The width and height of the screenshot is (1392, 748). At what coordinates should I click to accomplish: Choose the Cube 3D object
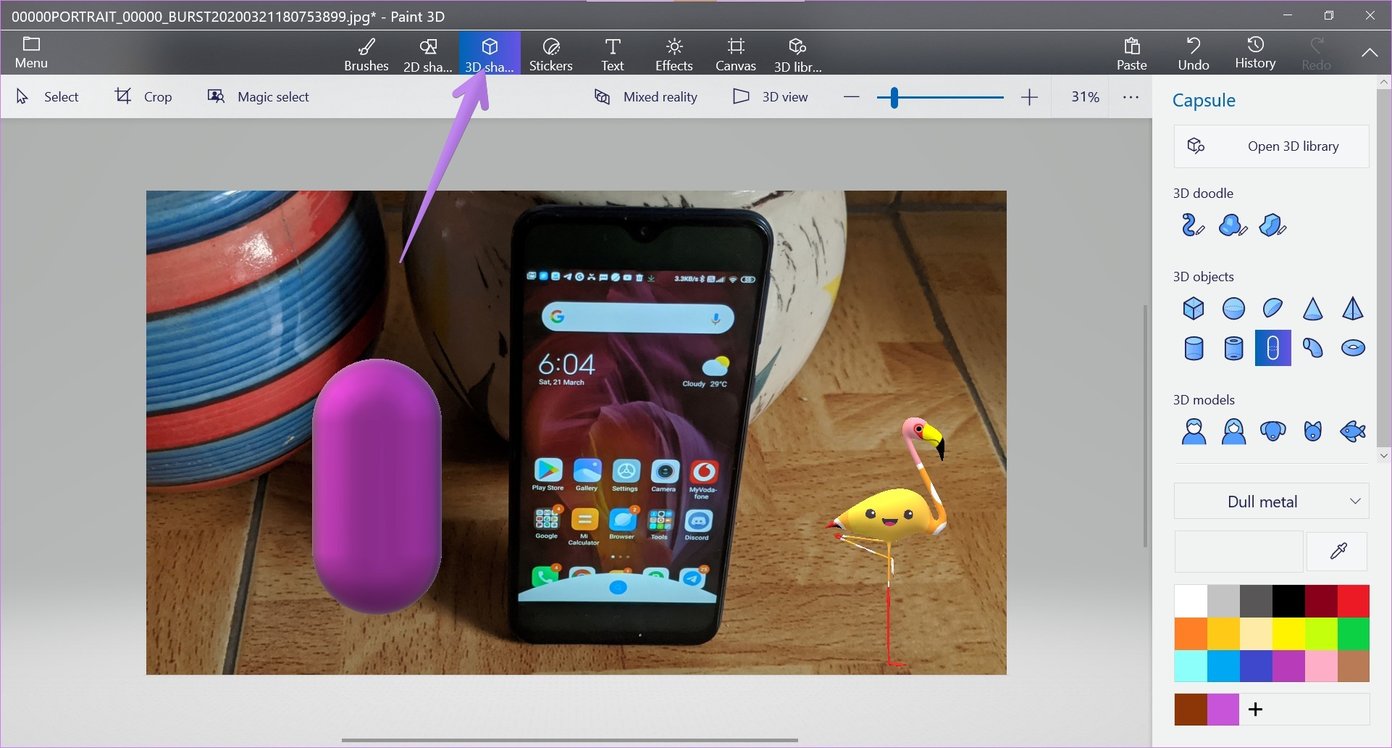[x=1193, y=308]
